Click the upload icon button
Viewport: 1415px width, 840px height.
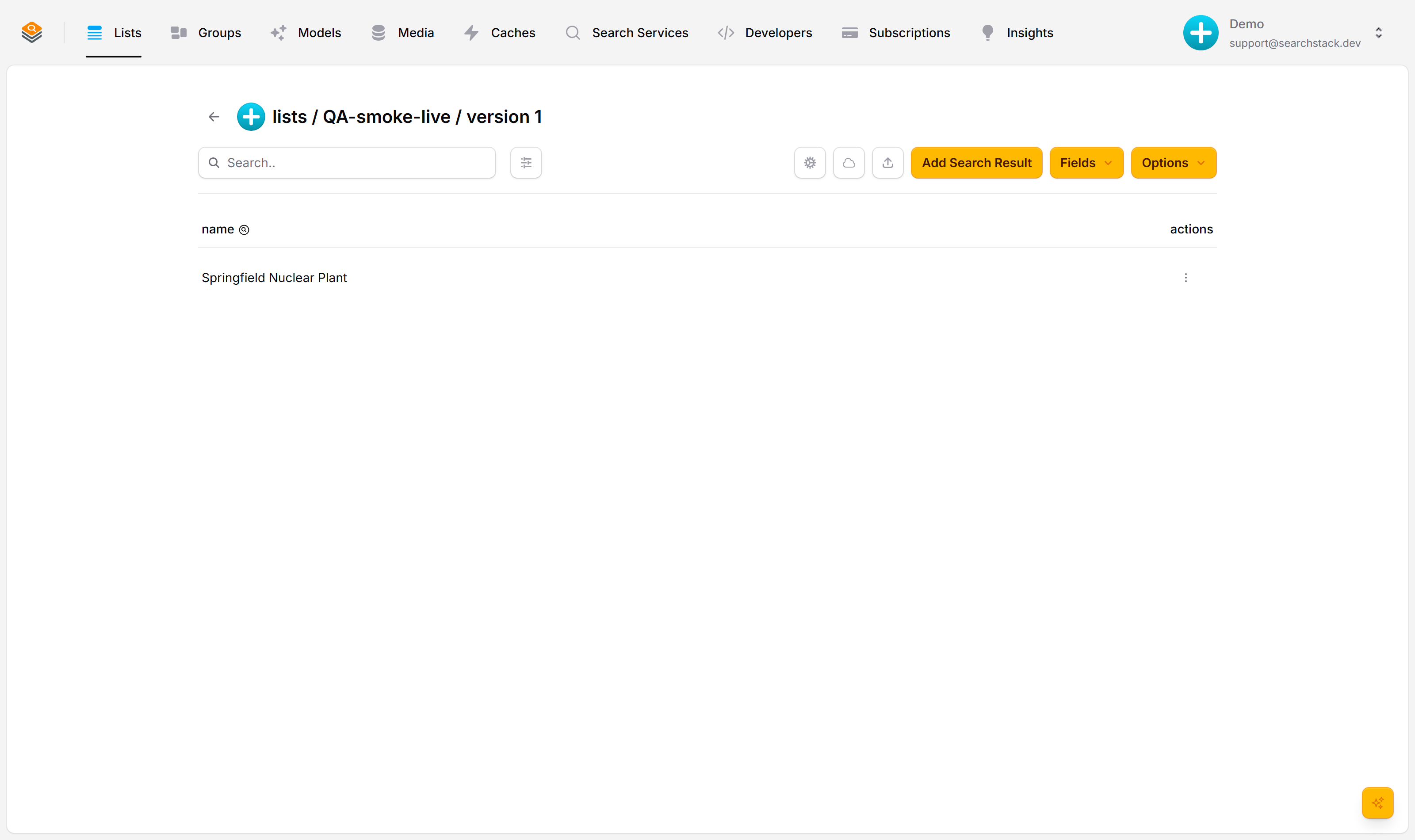[x=887, y=163]
